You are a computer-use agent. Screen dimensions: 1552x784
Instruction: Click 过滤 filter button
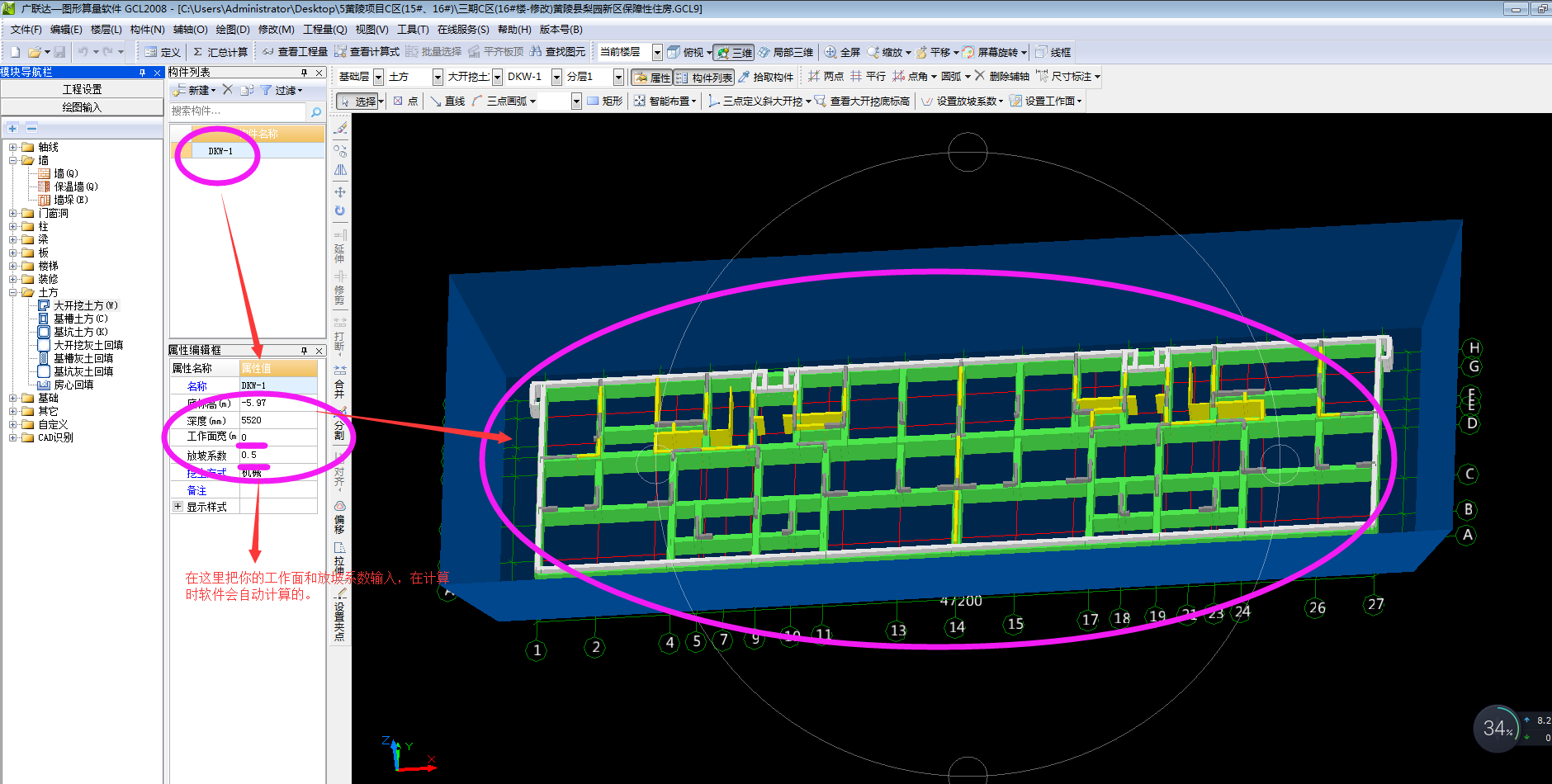coord(282,90)
